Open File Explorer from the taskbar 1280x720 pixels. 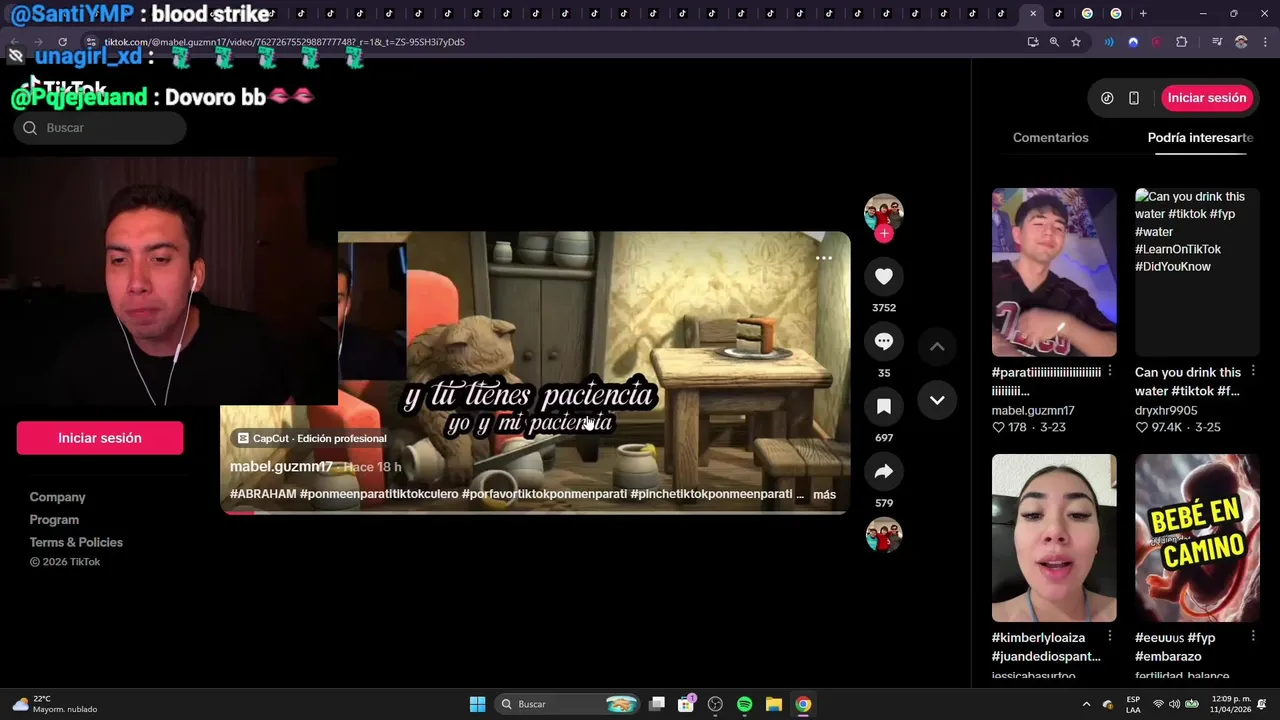click(x=774, y=704)
